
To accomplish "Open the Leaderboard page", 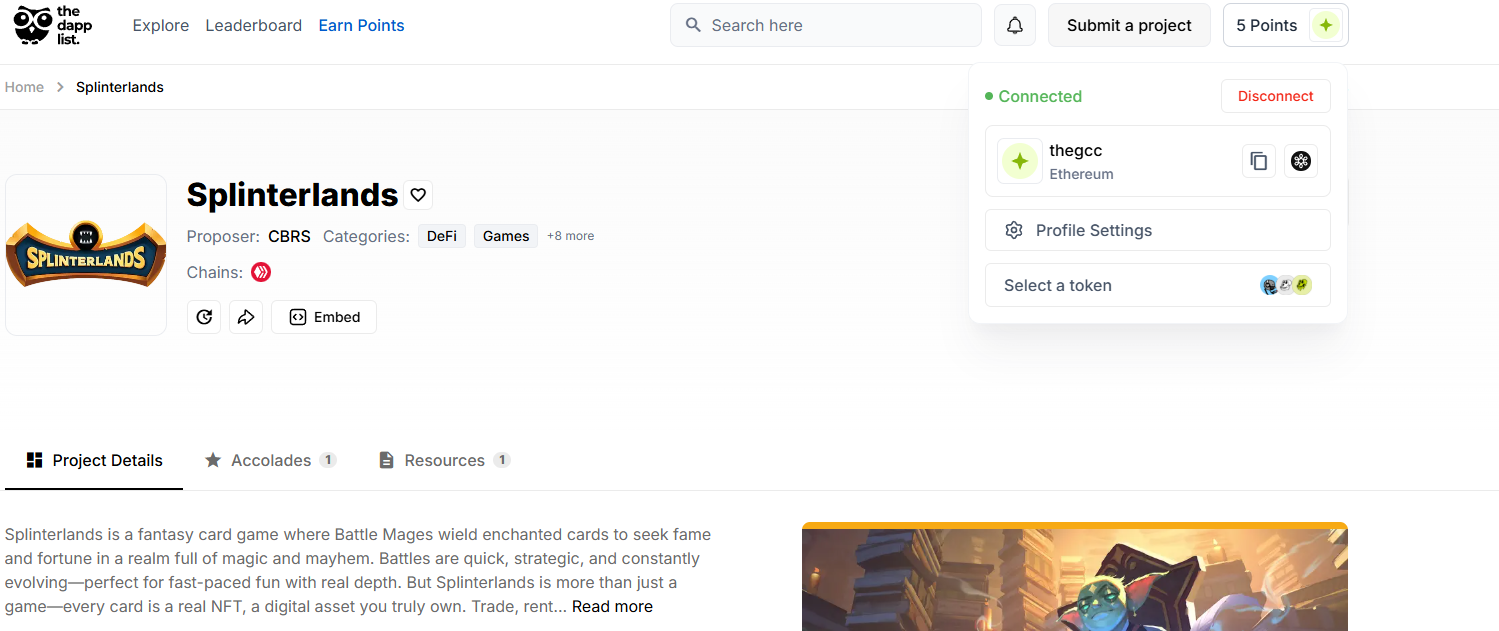I will click(254, 25).
